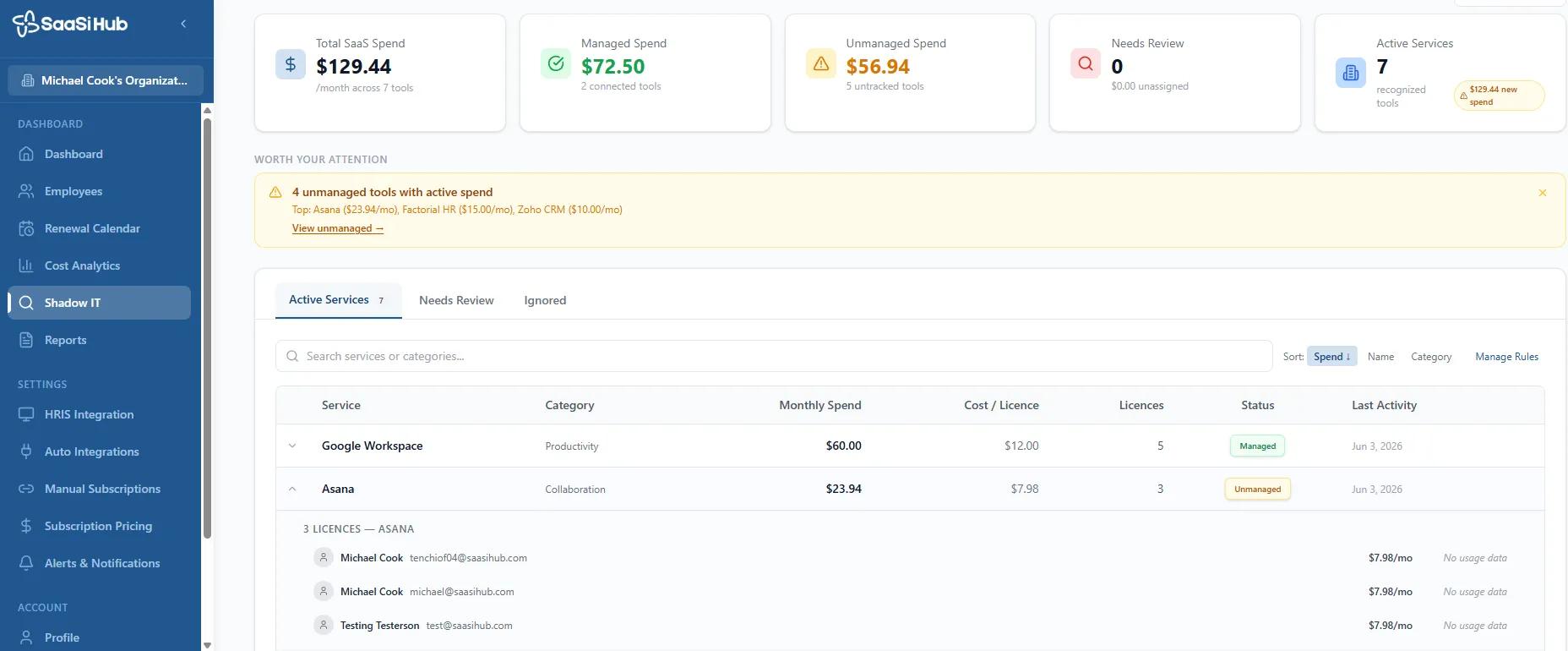Open the Renewal Calendar icon
Image resolution: width=1568 pixels, height=651 pixels.
[26, 228]
